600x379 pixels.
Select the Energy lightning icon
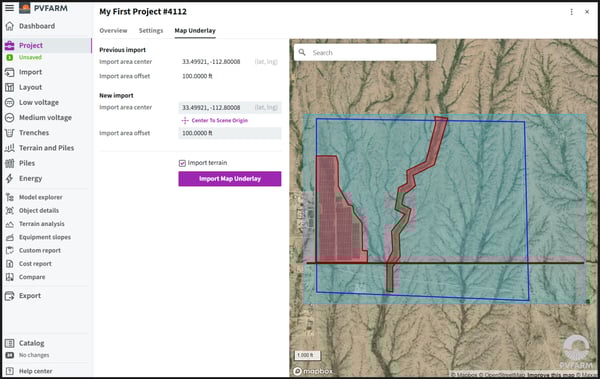click(x=10, y=178)
